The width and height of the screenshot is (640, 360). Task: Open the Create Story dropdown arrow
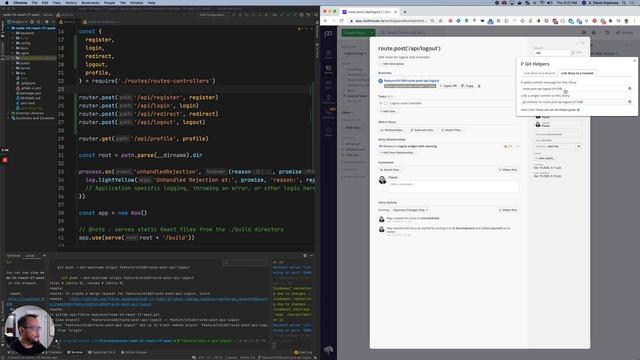tap(372, 33)
